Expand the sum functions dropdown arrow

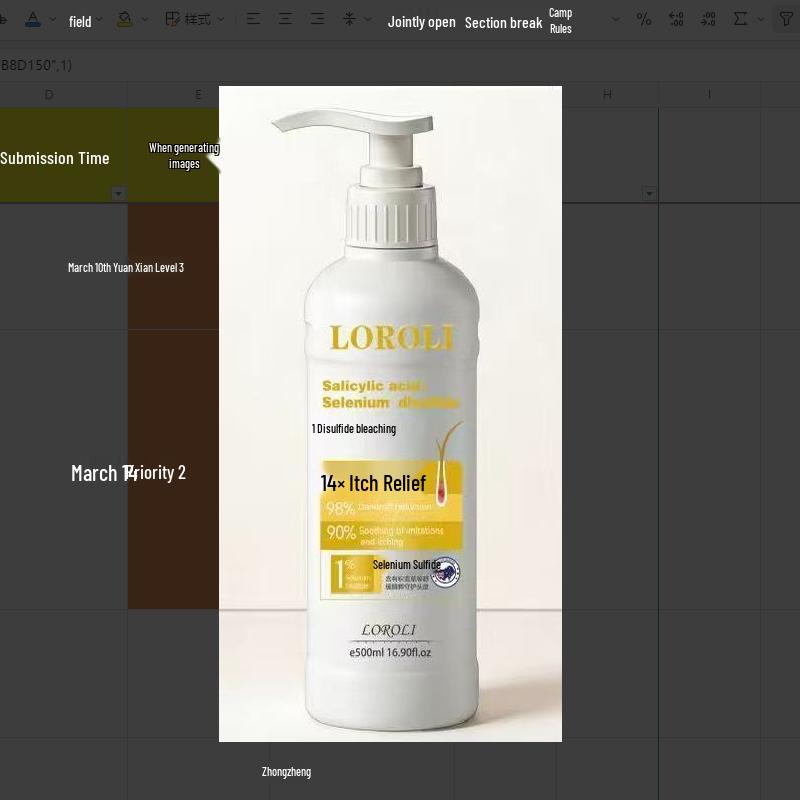(761, 20)
